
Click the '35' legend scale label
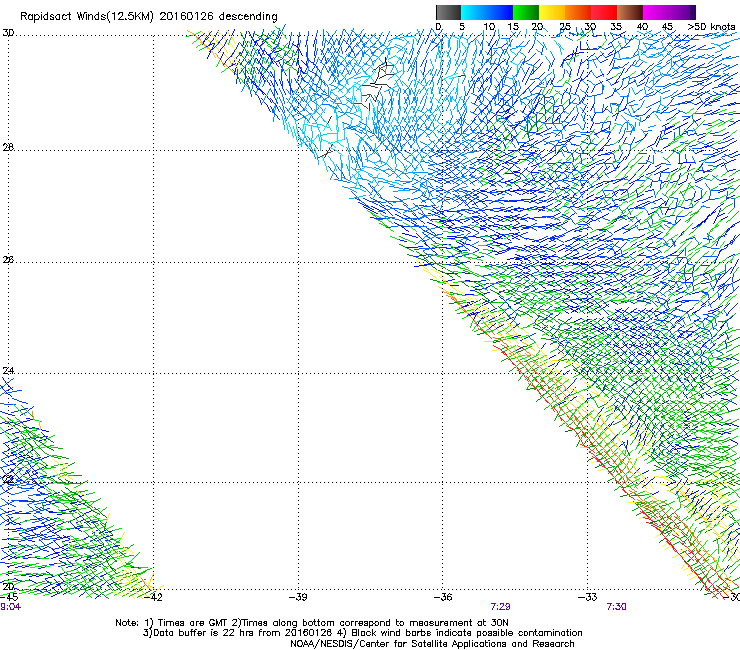(x=616, y=27)
